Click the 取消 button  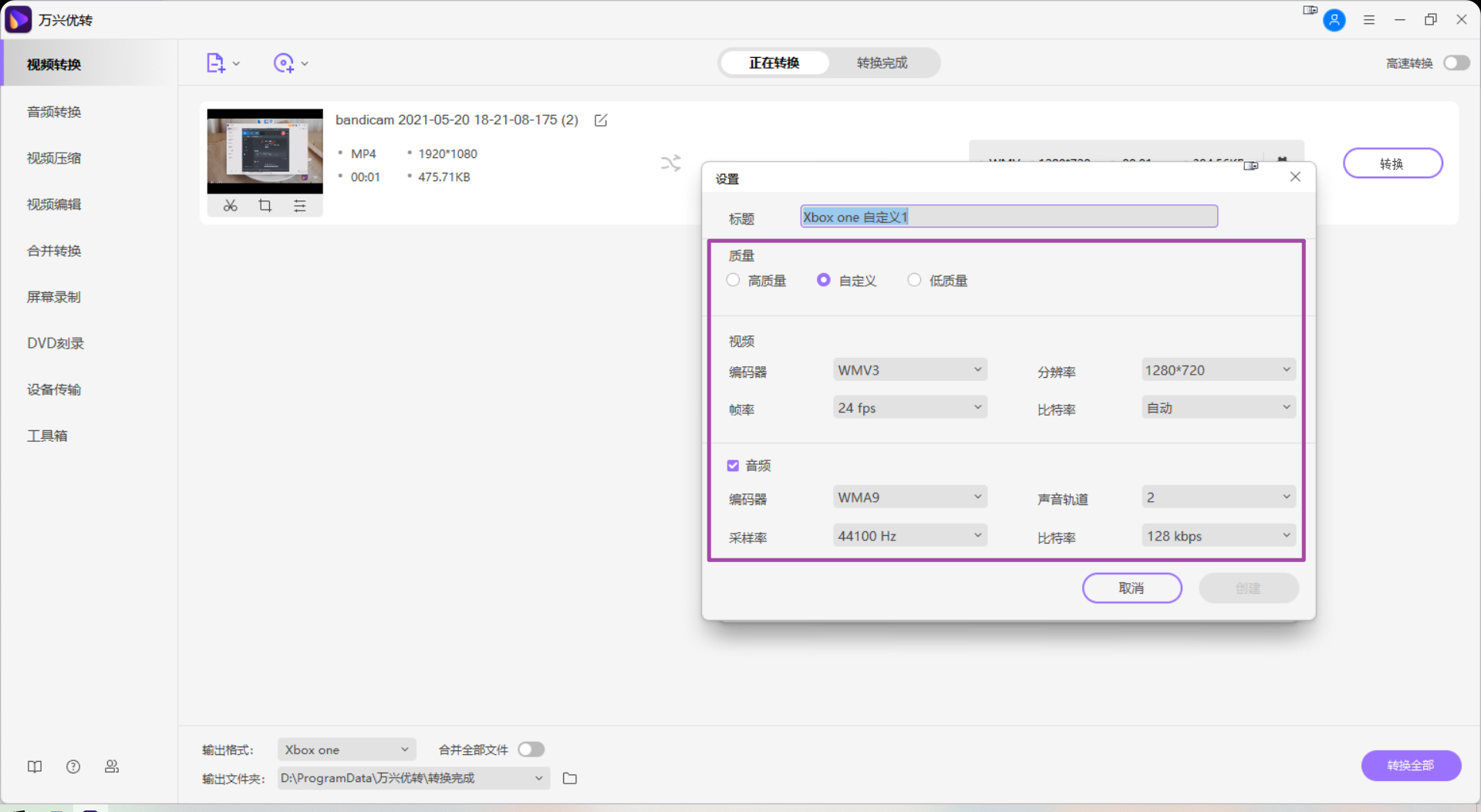pos(1132,588)
